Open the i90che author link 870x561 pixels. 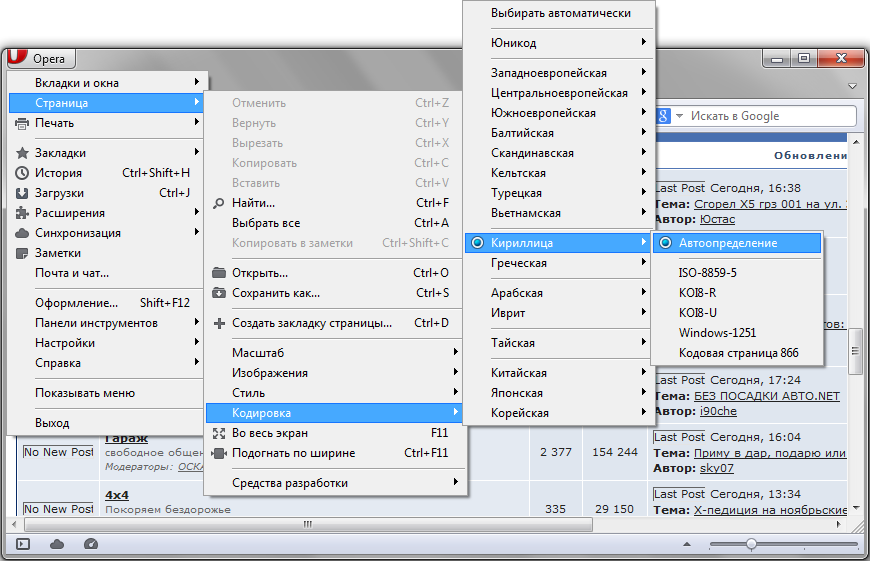pos(718,411)
